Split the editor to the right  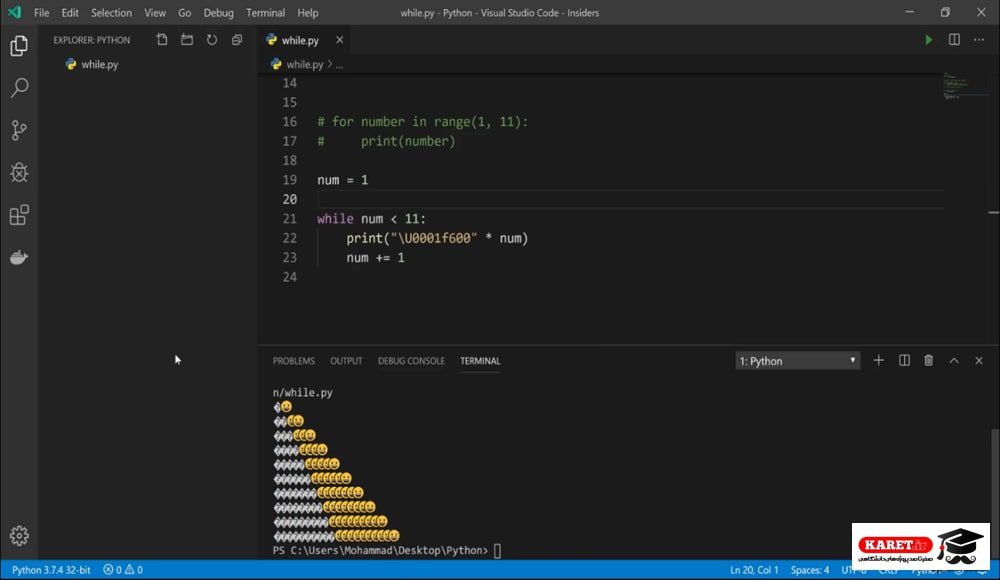tap(954, 40)
